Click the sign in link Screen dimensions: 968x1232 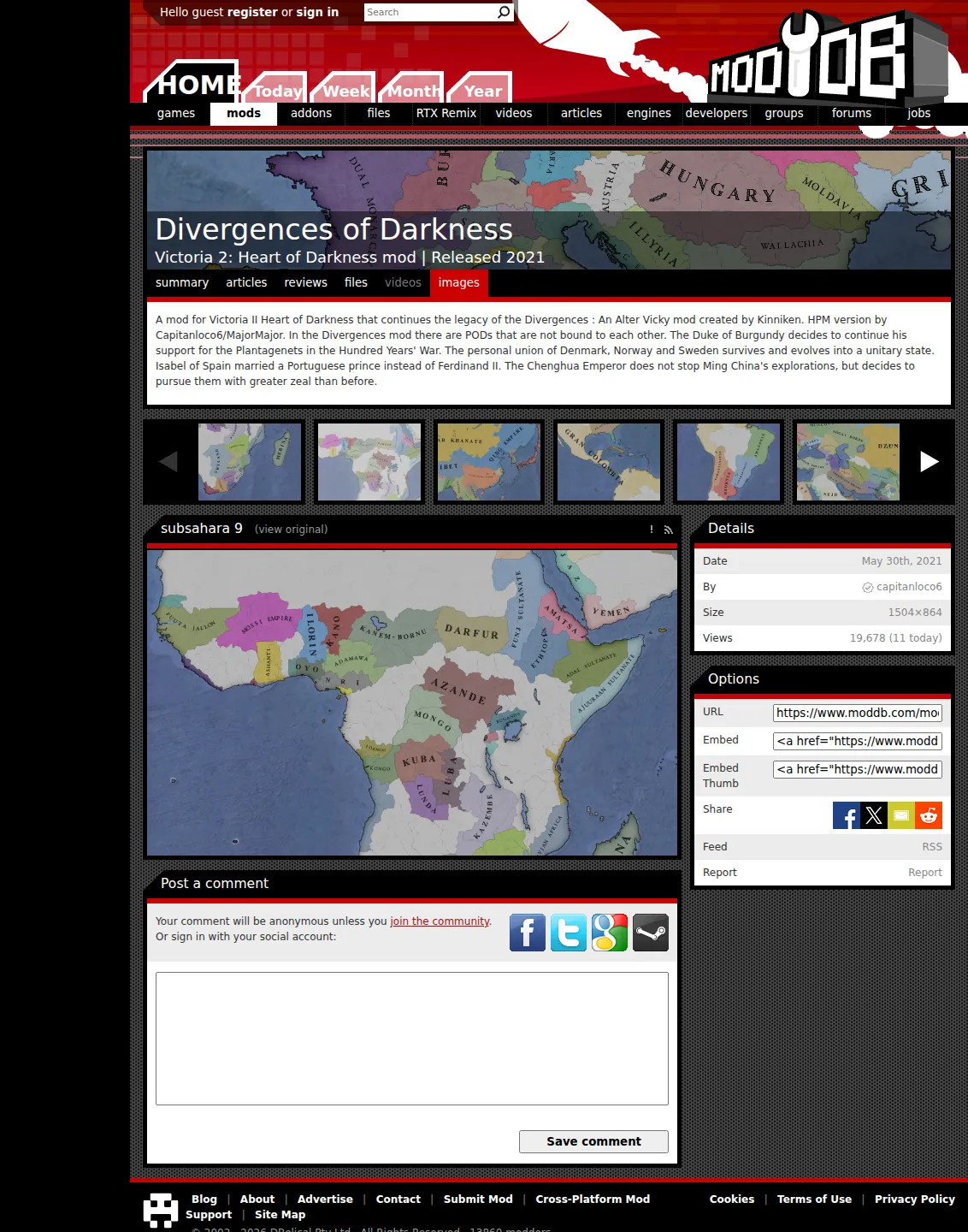(x=317, y=12)
